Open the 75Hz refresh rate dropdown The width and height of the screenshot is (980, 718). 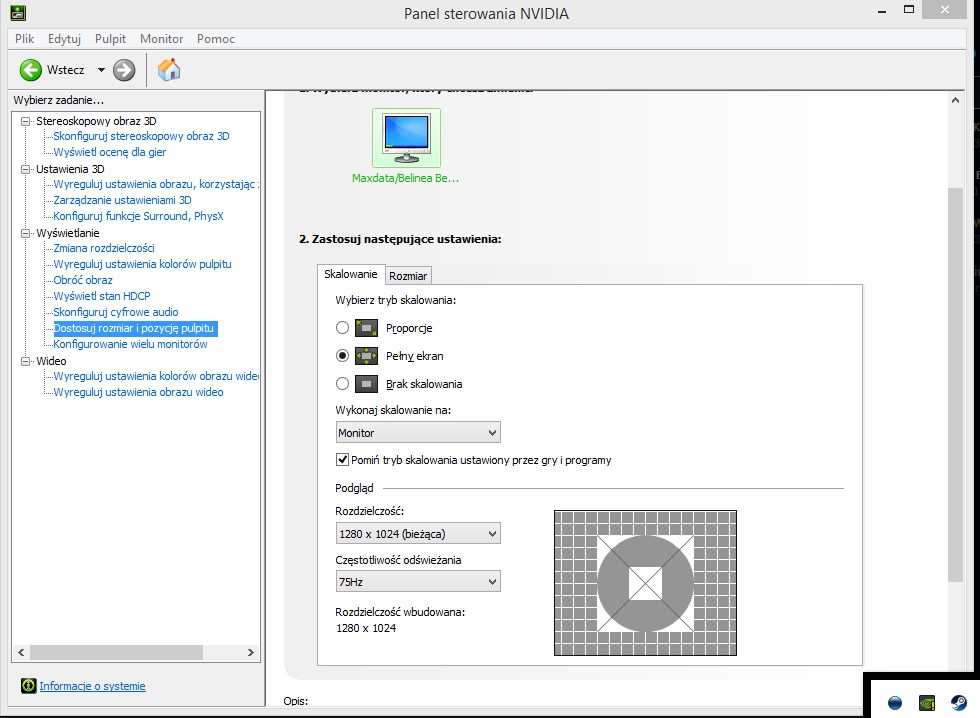(x=418, y=582)
